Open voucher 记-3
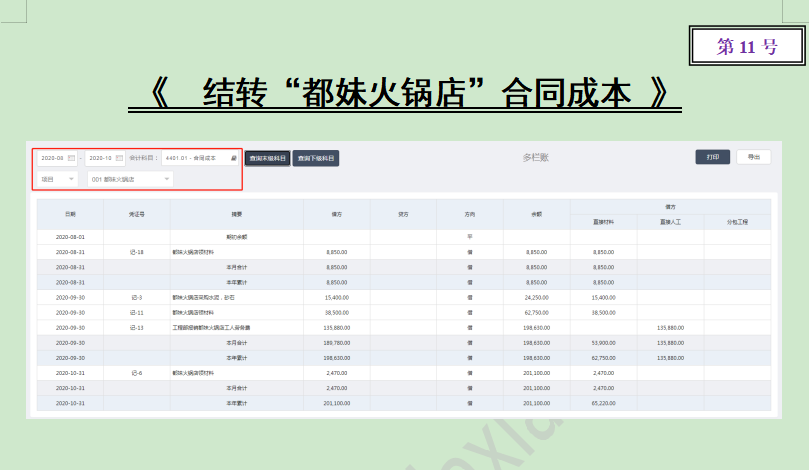This screenshot has width=809, height=470. point(137,298)
